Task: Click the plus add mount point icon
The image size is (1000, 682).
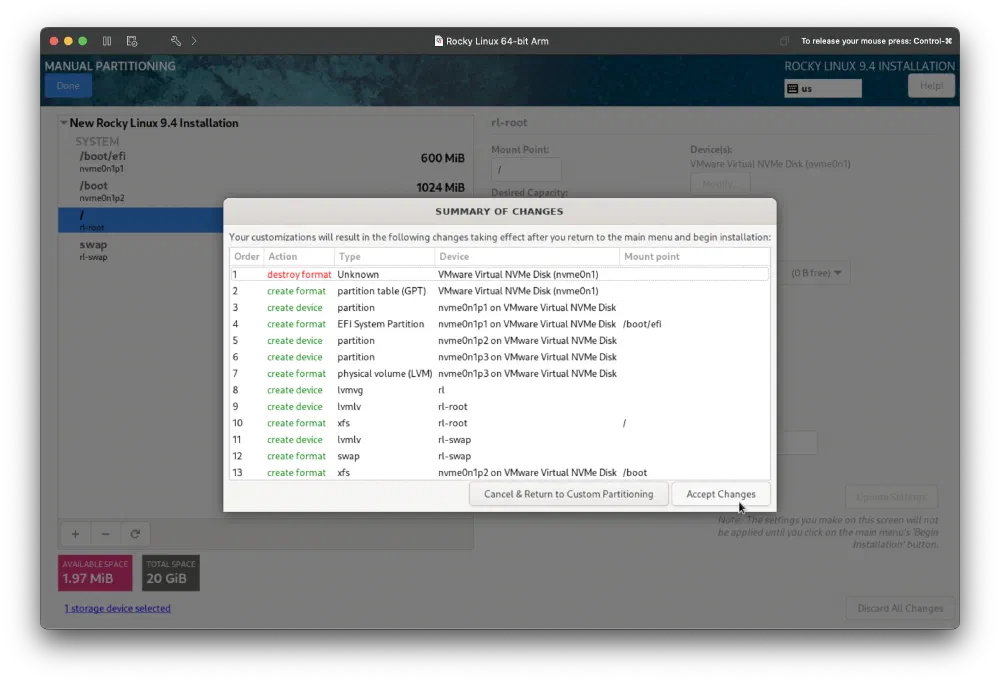Action: click(x=74, y=534)
